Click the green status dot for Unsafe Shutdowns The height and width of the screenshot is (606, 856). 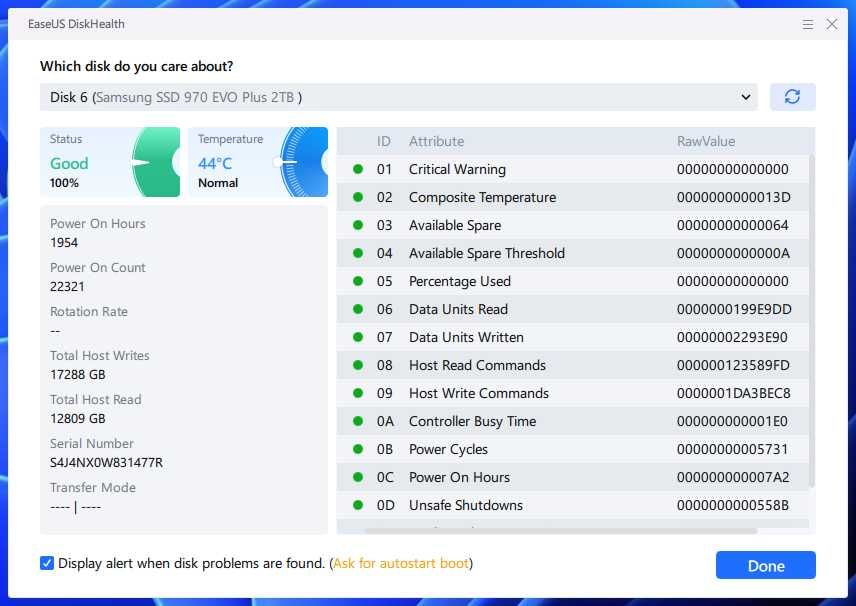358,506
